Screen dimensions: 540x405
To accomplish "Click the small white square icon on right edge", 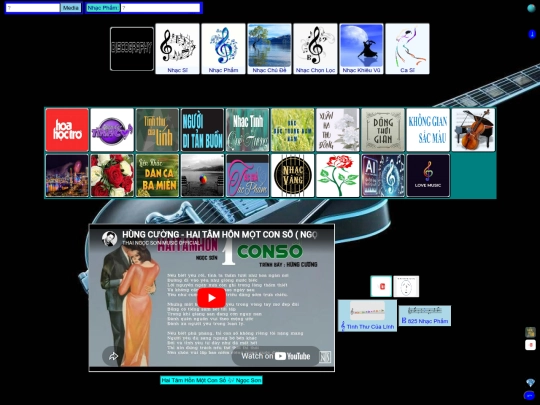I will click(x=530, y=345).
